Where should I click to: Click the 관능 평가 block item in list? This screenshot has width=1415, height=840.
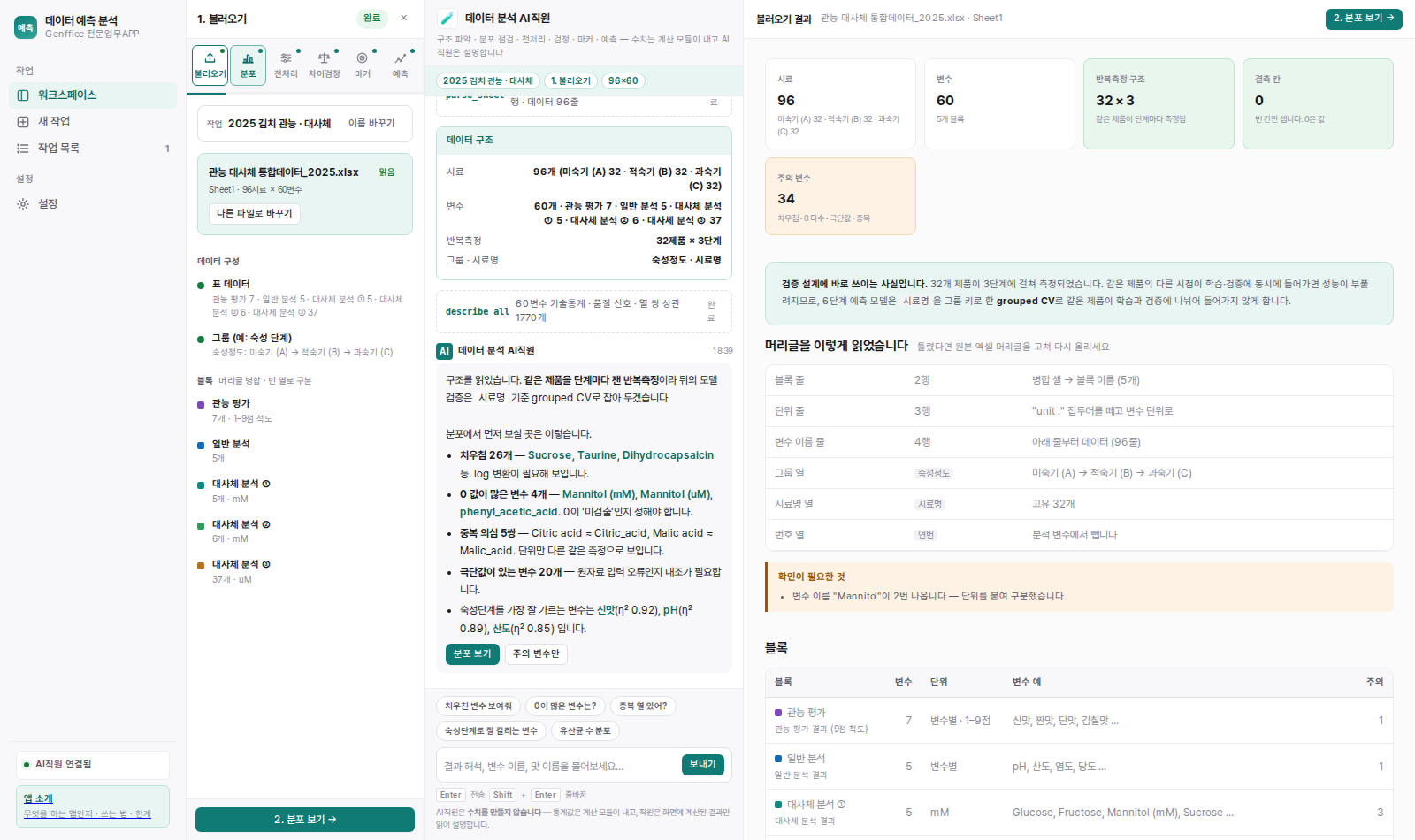[303, 410]
